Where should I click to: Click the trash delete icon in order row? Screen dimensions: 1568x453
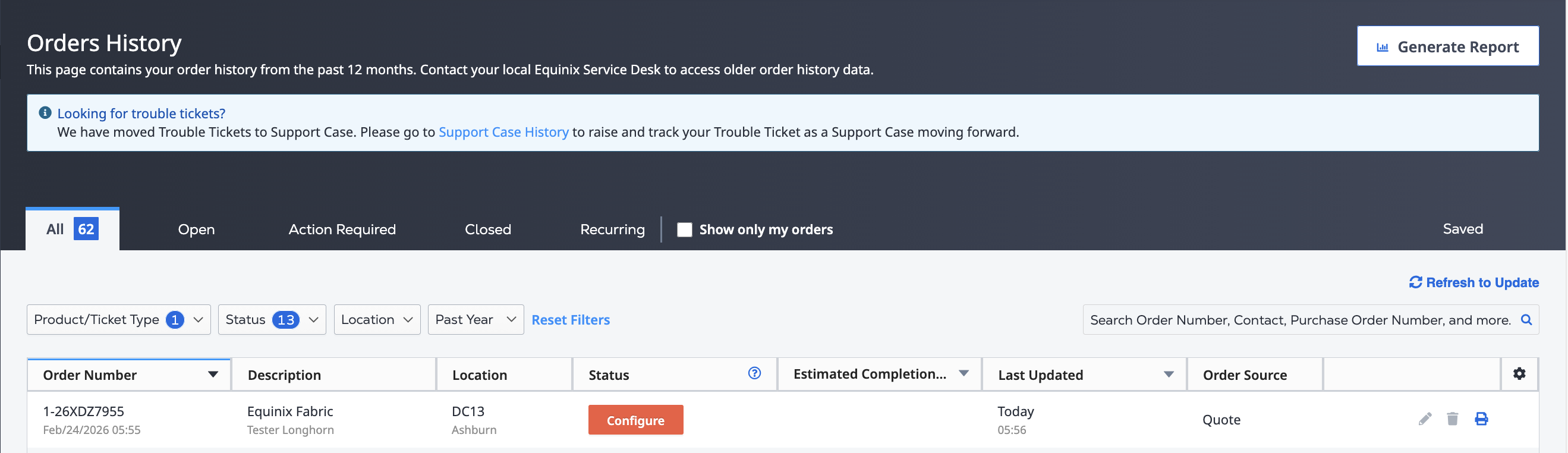tap(1452, 419)
